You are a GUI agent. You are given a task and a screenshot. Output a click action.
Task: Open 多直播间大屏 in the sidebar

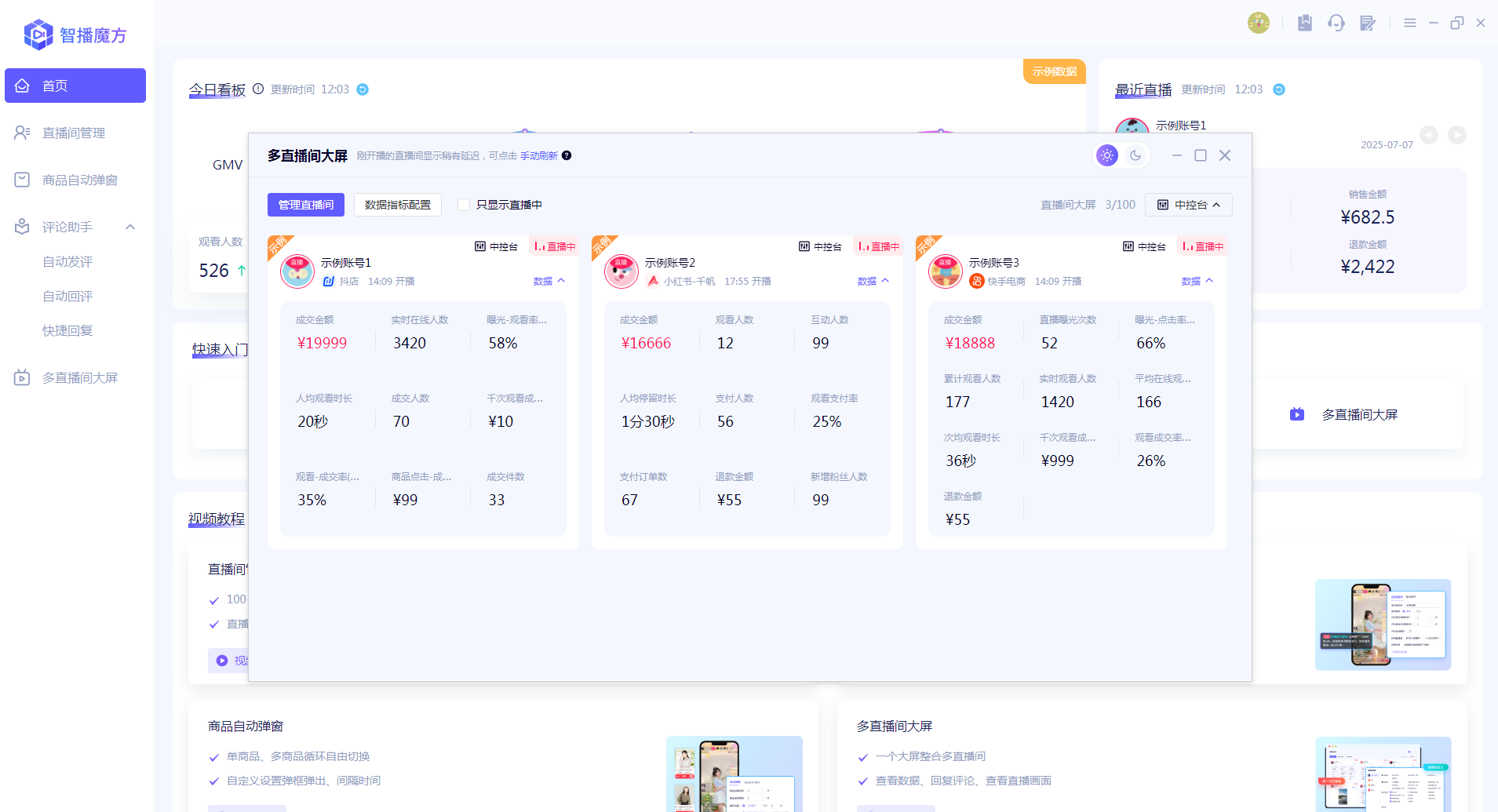(x=75, y=377)
